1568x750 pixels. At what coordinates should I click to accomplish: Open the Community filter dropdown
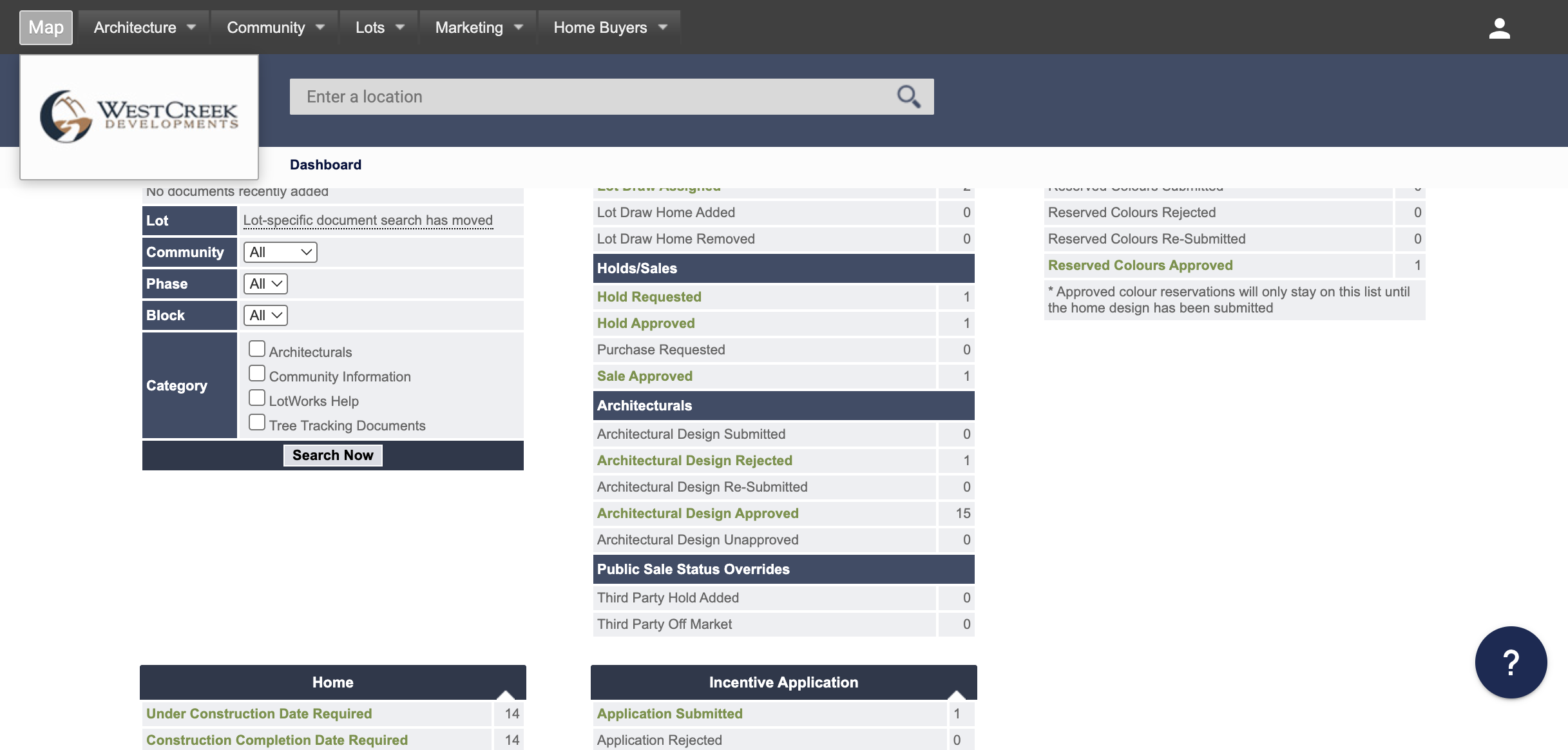pyautogui.click(x=280, y=253)
